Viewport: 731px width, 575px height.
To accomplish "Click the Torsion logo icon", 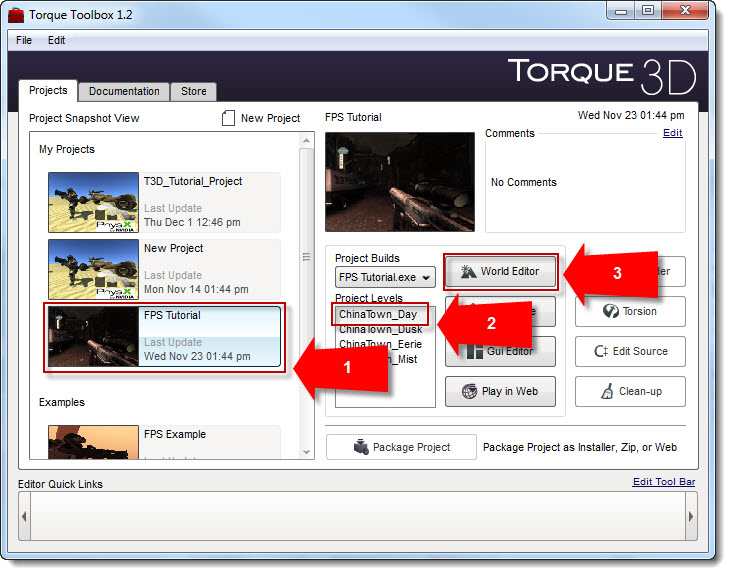I will point(611,311).
